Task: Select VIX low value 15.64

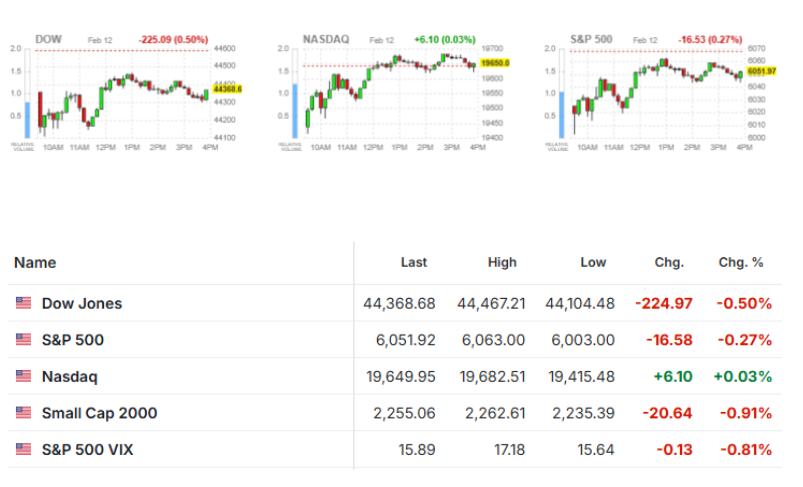Action: pos(596,450)
